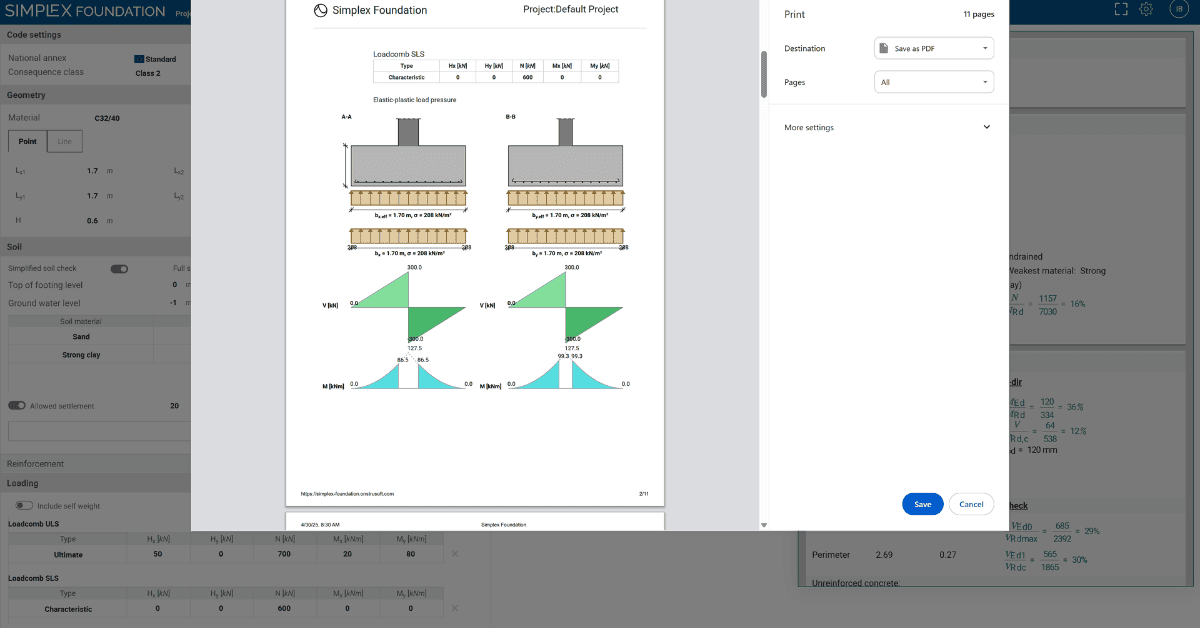
Task: Cancel the print dialog
Action: (971, 504)
